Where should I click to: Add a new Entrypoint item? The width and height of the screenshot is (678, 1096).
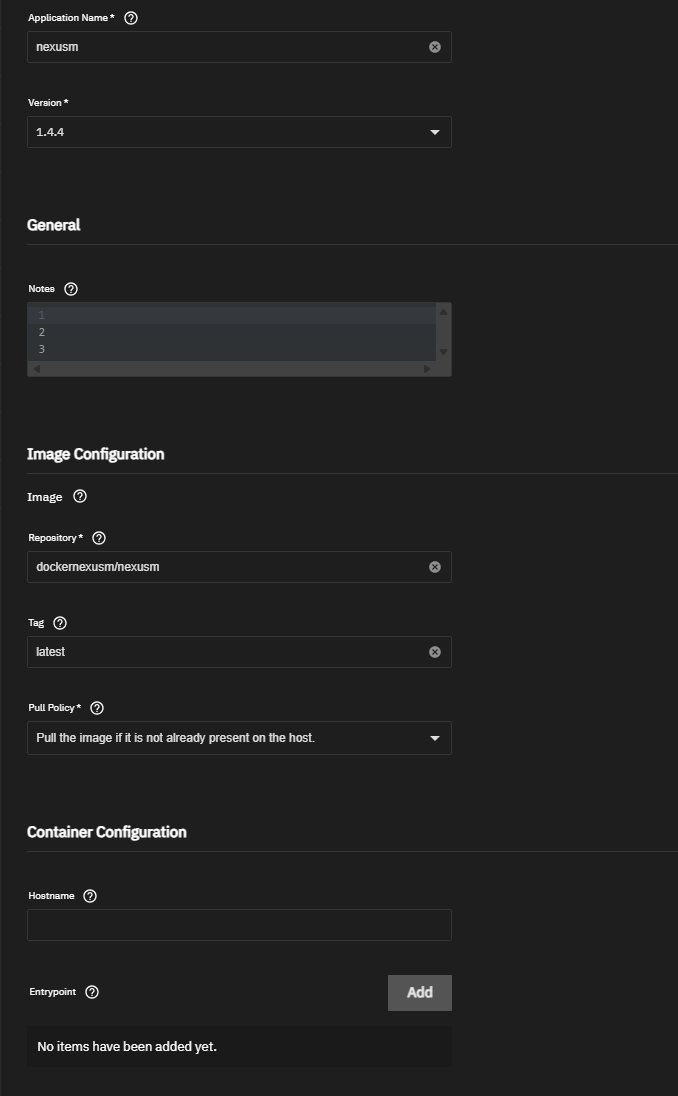420,993
